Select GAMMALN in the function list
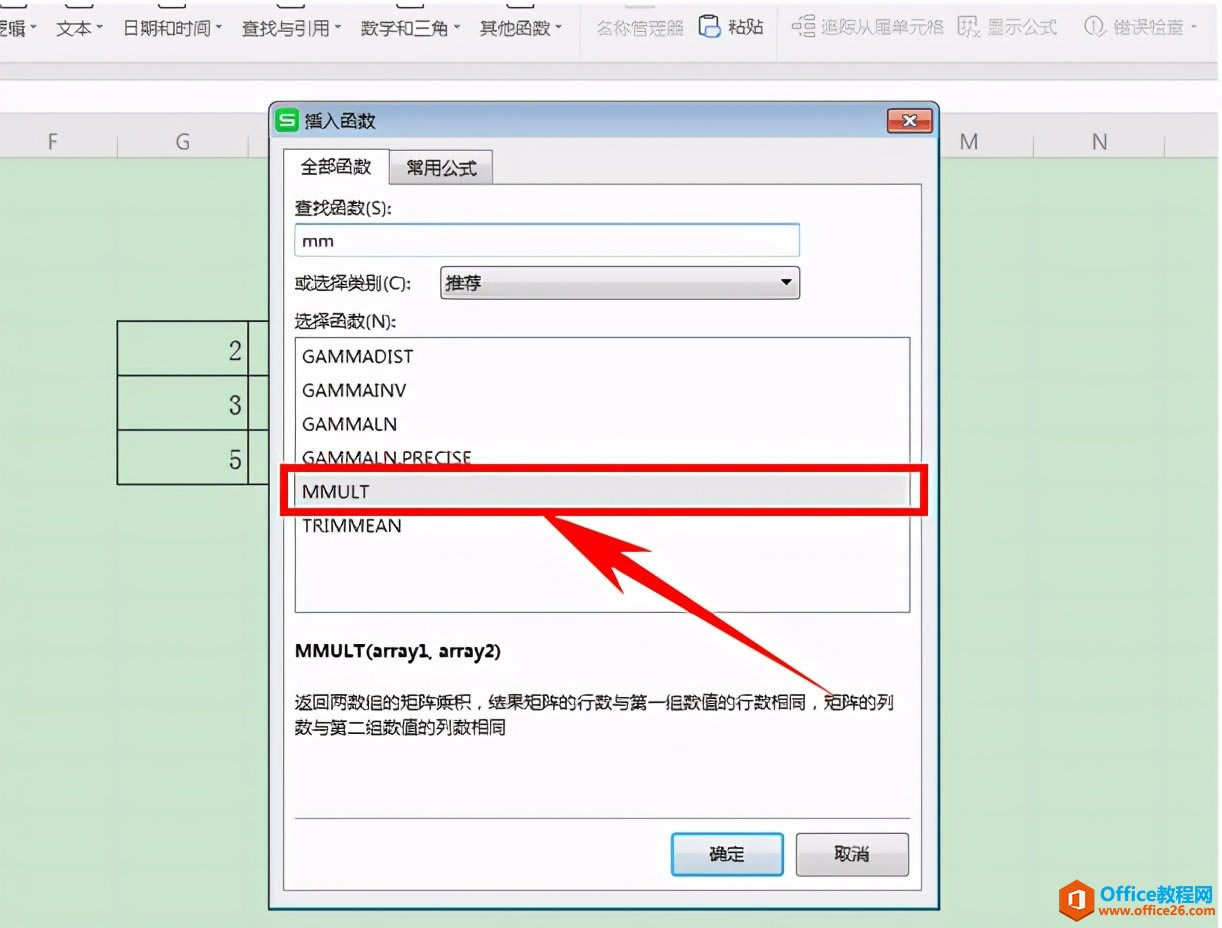 pyautogui.click(x=602, y=424)
